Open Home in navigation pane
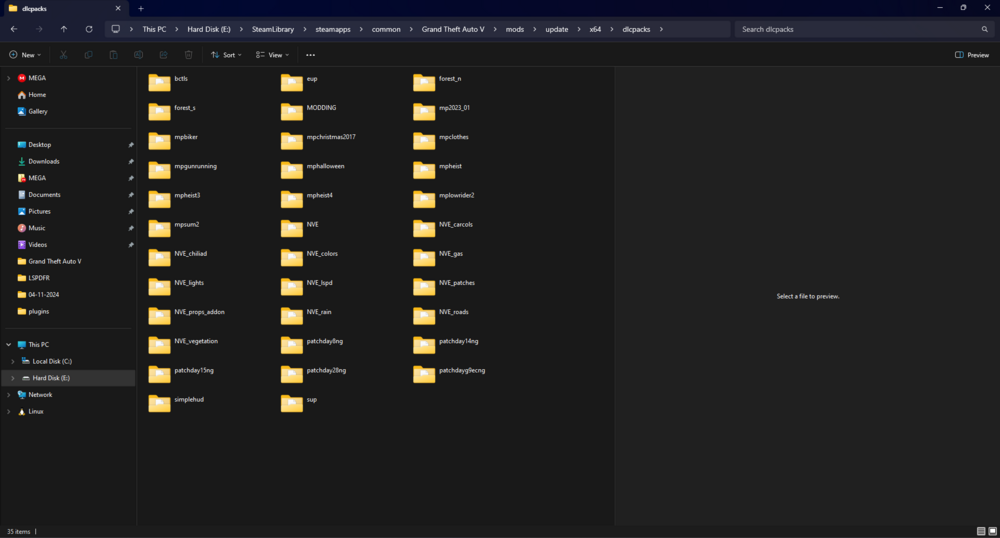The image size is (1000, 538). click(37, 94)
